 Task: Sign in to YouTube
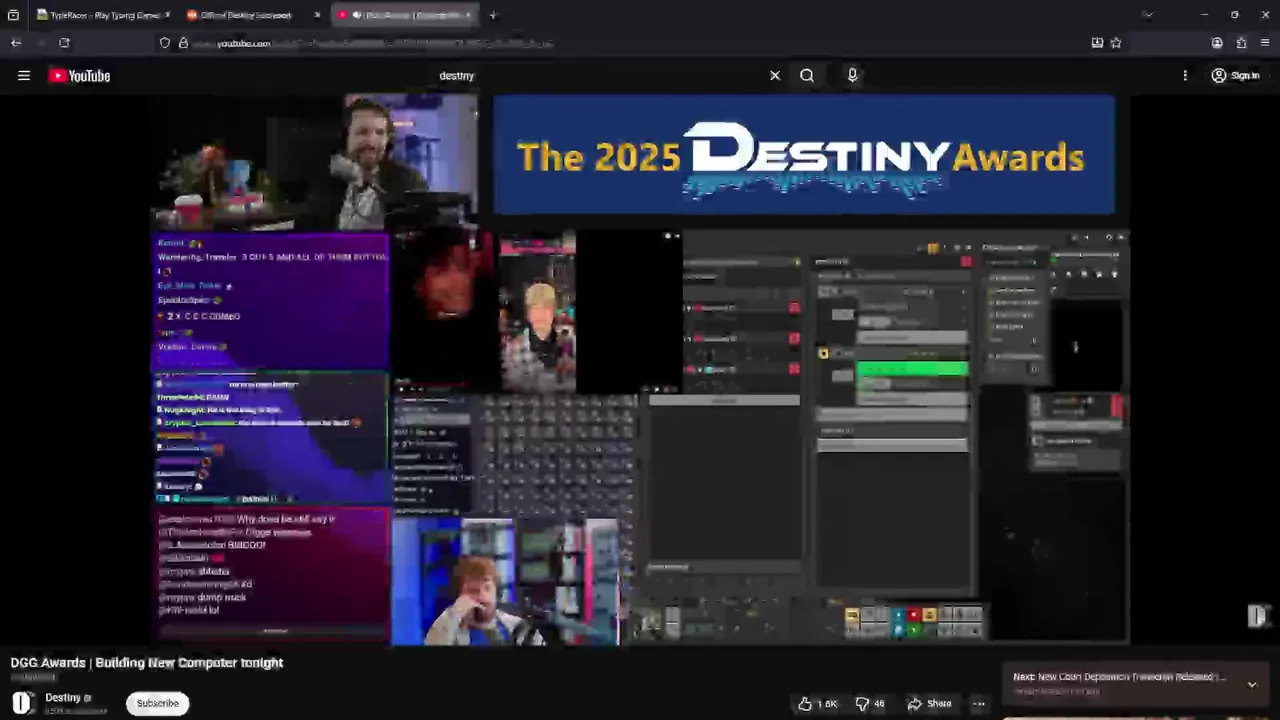pyautogui.click(x=1235, y=76)
